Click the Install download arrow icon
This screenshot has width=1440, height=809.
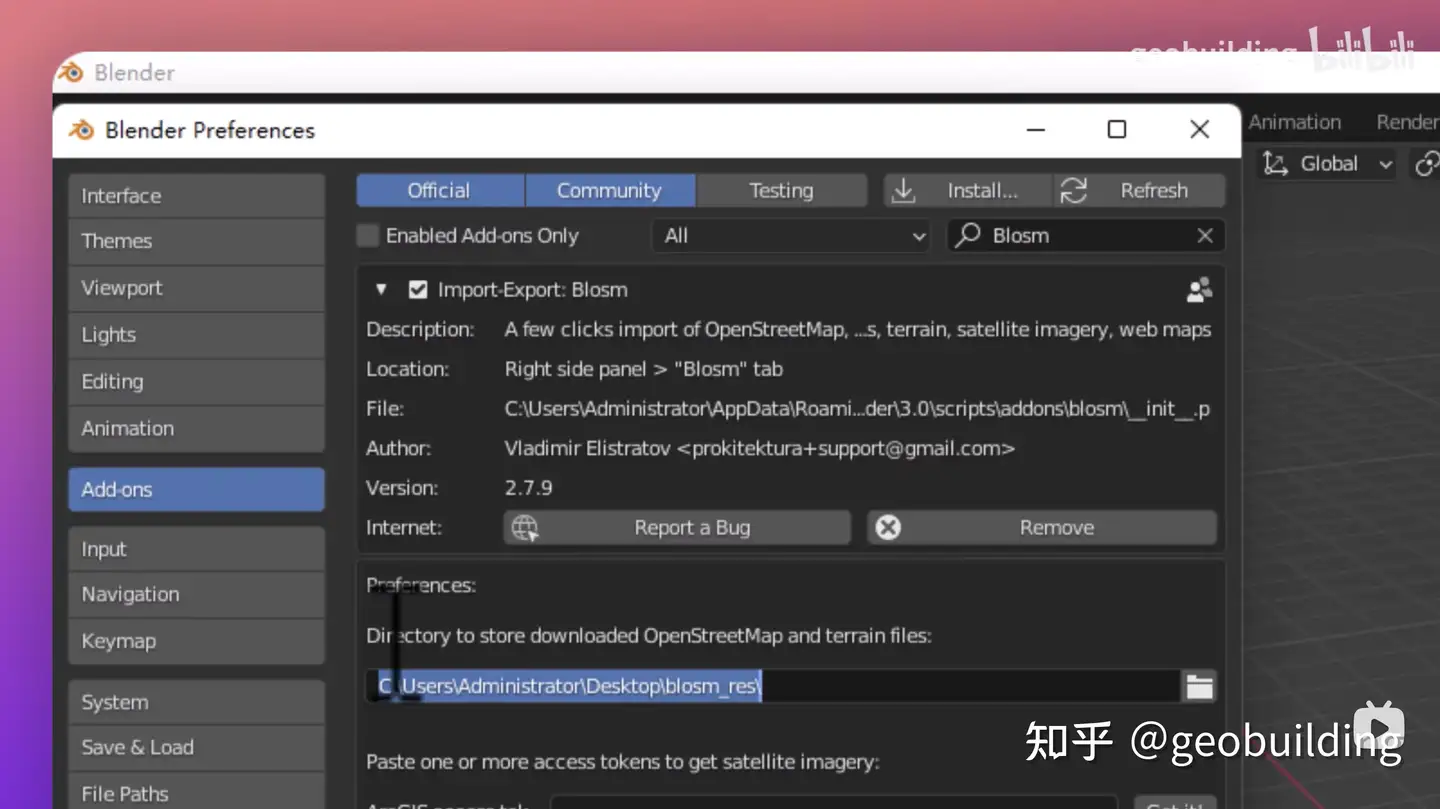click(903, 190)
